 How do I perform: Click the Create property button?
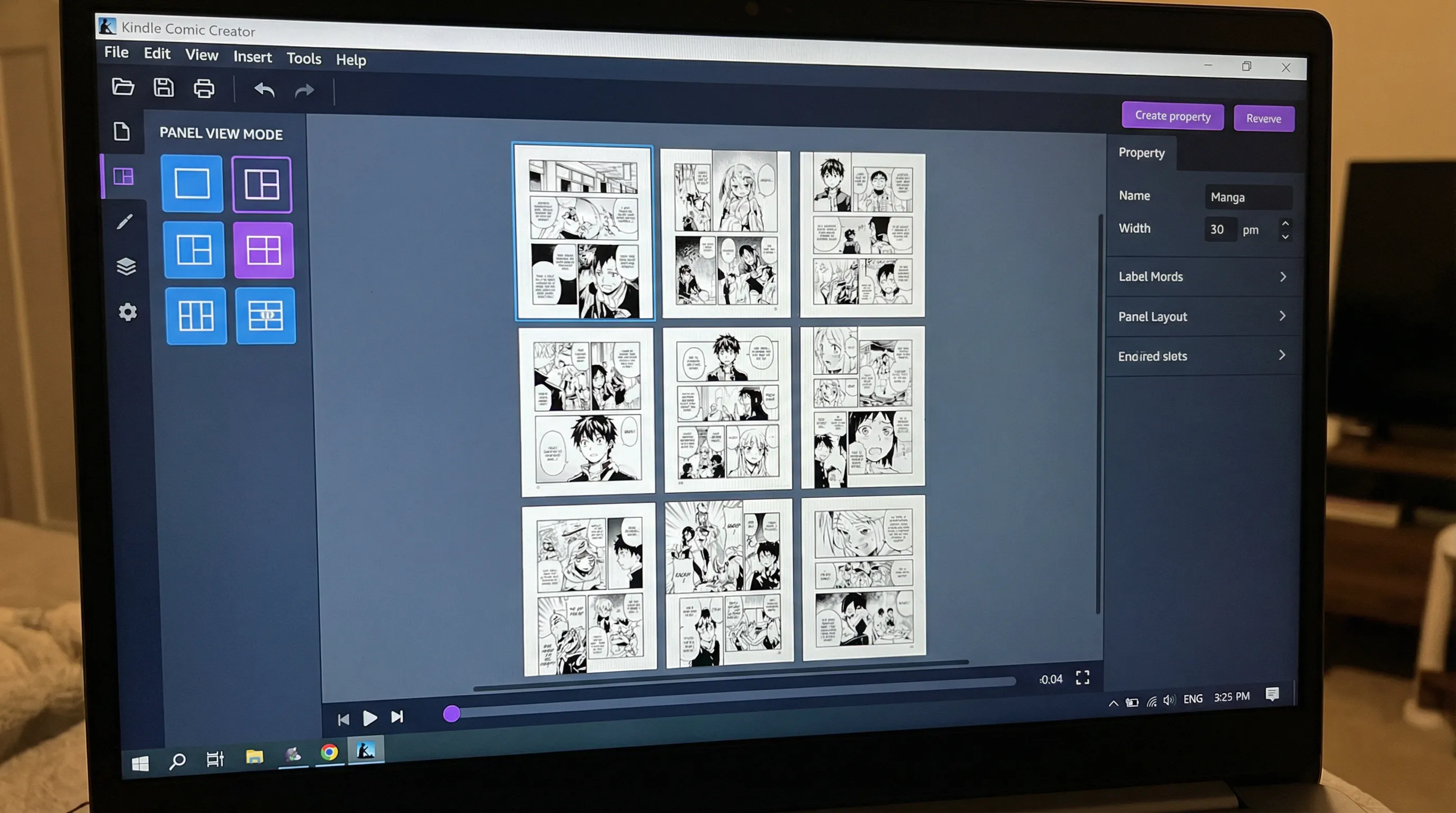1172,116
